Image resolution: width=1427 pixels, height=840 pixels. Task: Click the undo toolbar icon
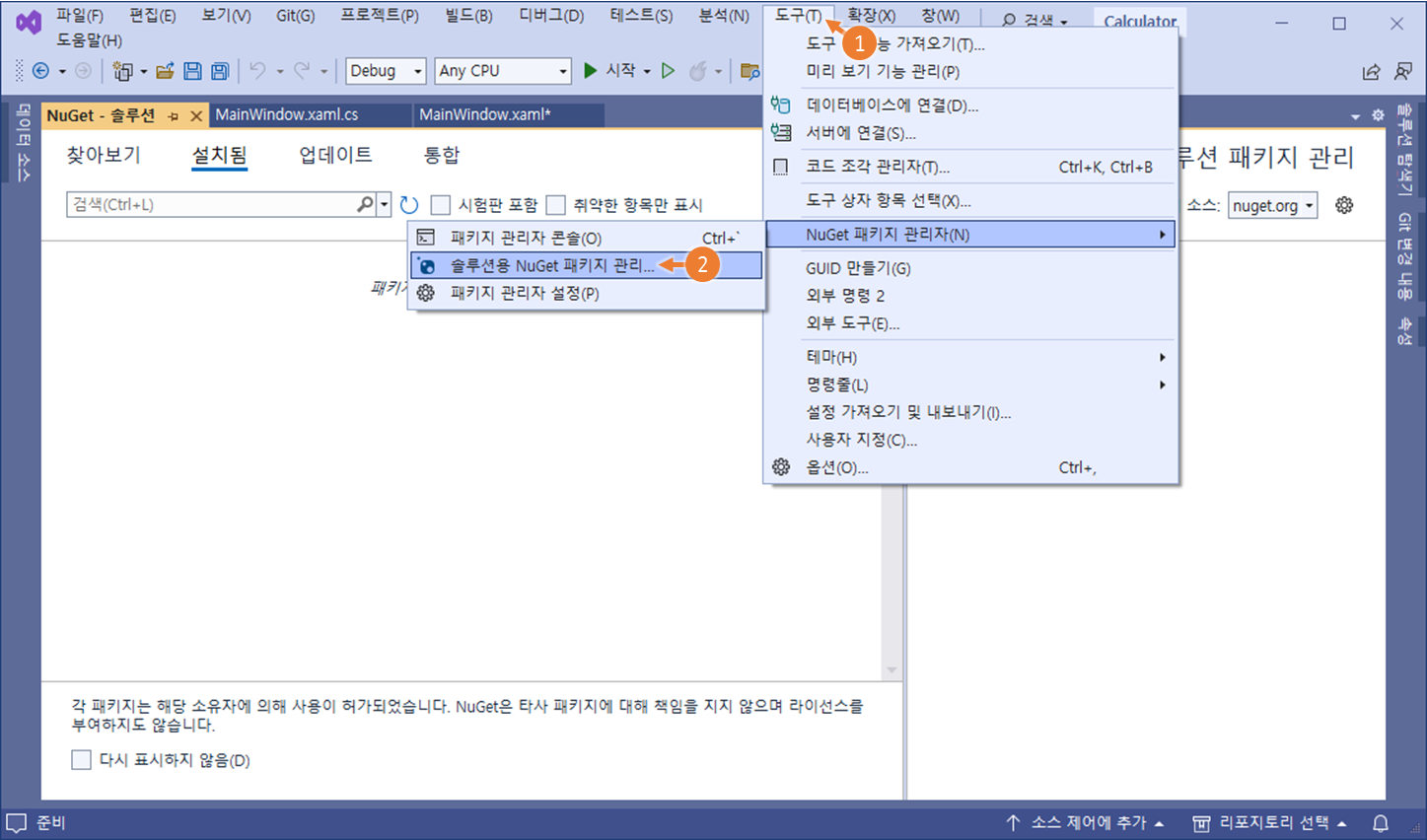click(257, 70)
